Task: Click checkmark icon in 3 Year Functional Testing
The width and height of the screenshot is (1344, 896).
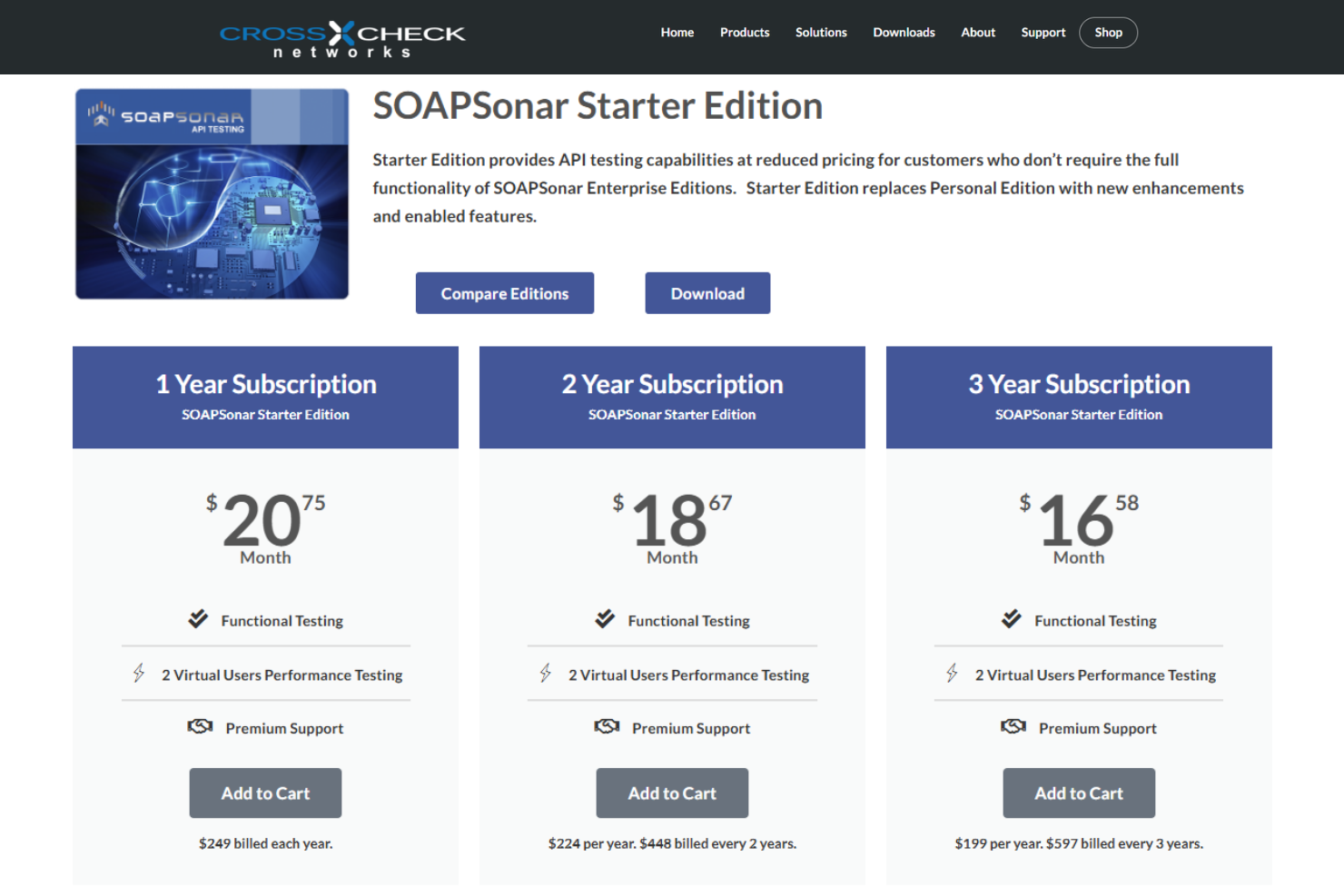Action: tap(1012, 619)
